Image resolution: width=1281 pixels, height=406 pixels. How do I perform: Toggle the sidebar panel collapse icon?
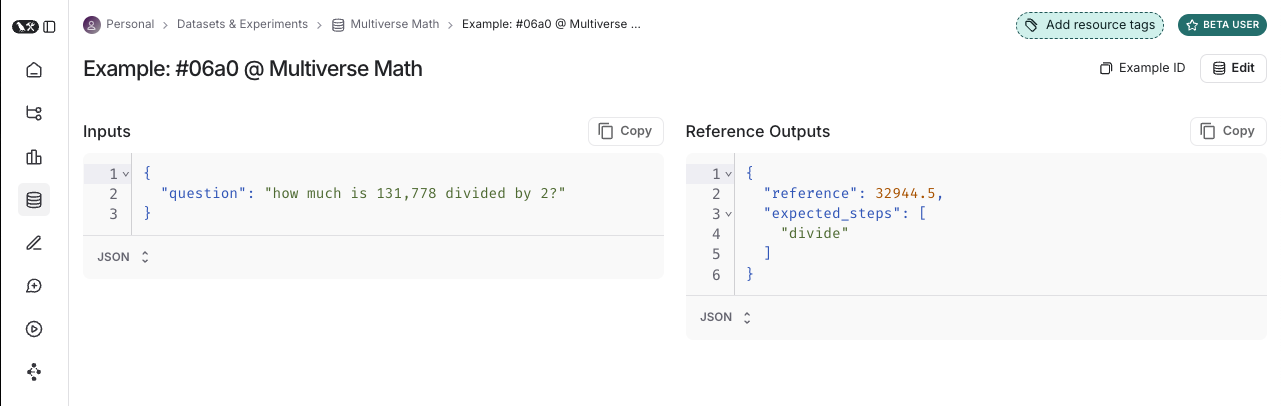pos(50,26)
